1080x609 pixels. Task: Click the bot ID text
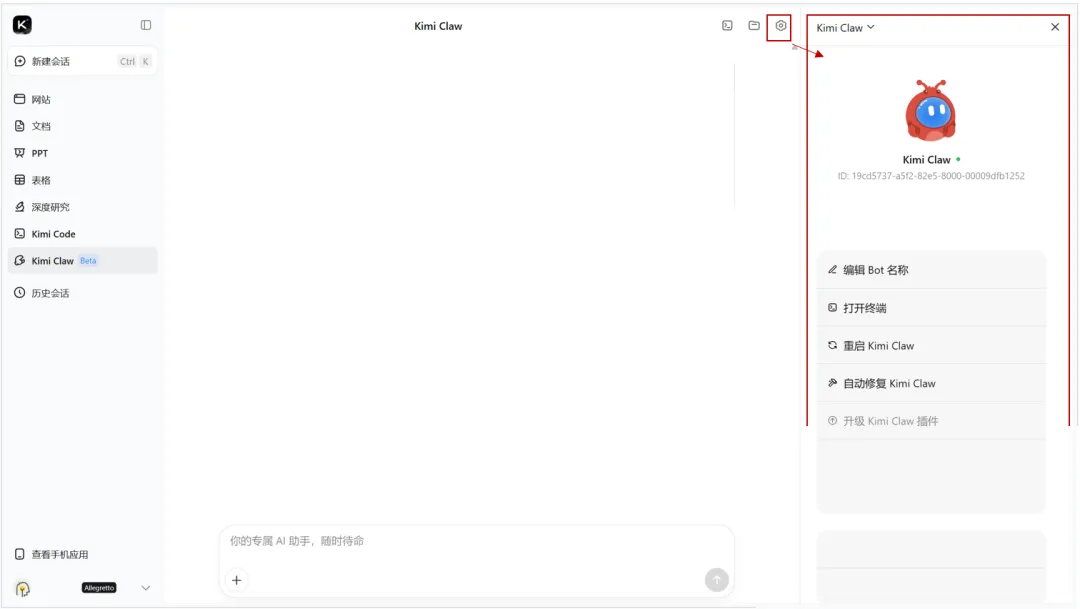tap(931, 176)
